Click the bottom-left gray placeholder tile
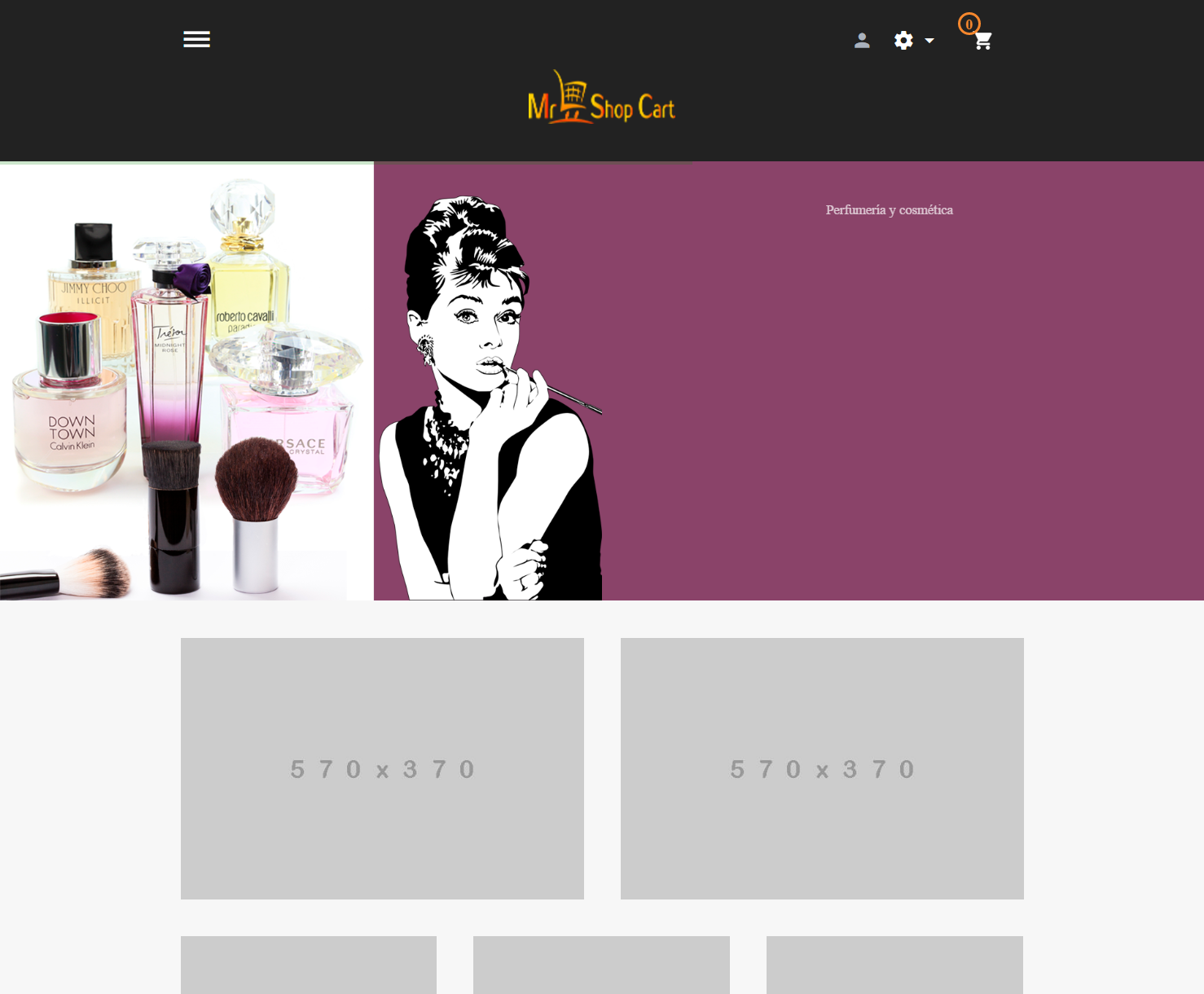 (x=309, y=965)
